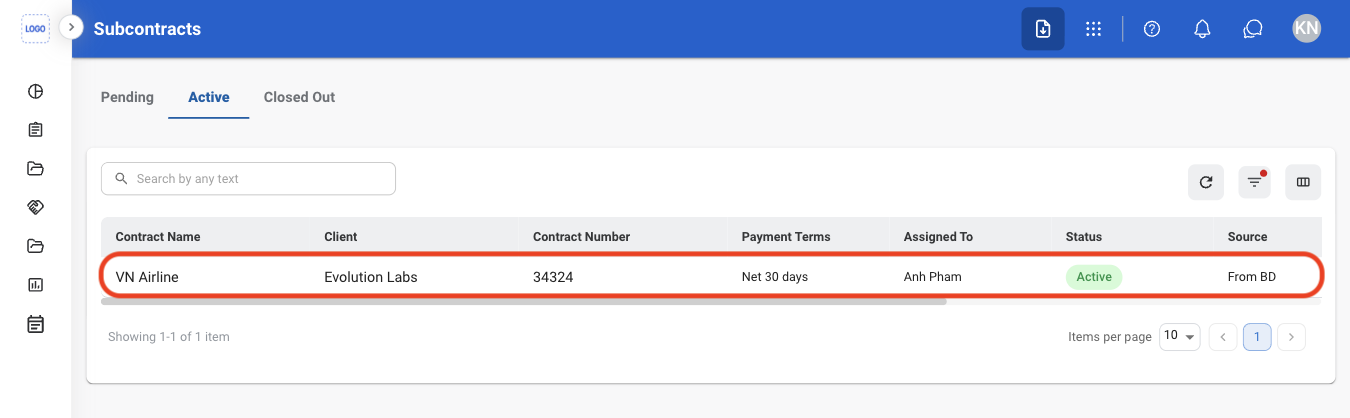Viewport: 1350px width, 418px height.
Task: Open the apps grid menu icon
Action: click(1094, 29)
